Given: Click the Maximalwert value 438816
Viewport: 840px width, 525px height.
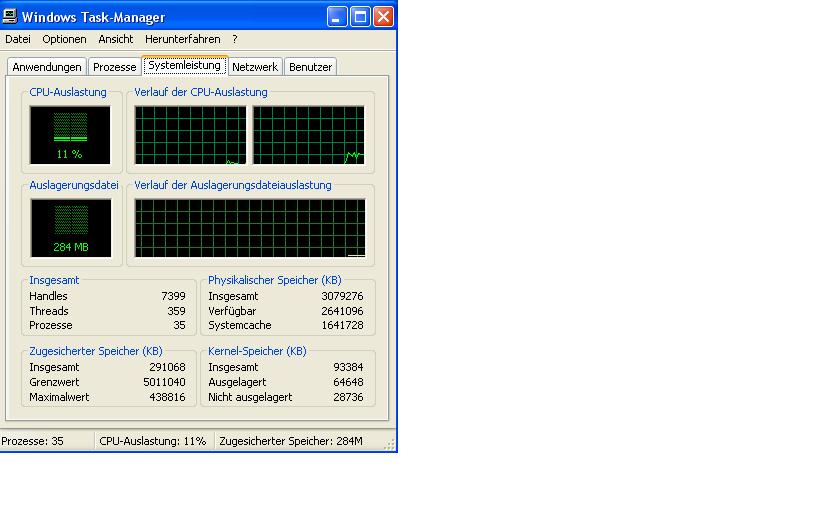Looking at the screenshot, I should click(x=167, y=398).
